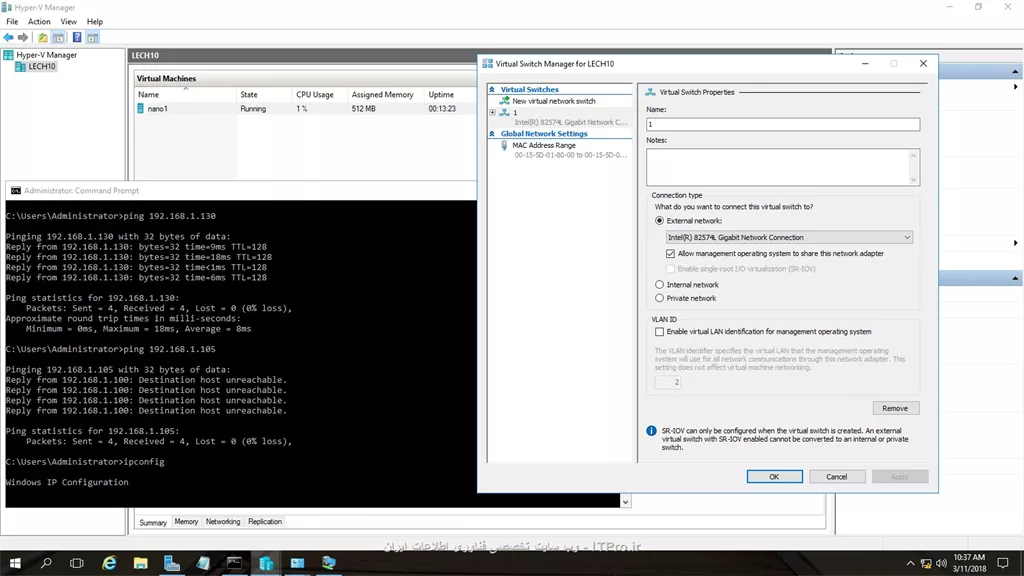
Task: Switch to the Networking tab
Action: [223, 522]
